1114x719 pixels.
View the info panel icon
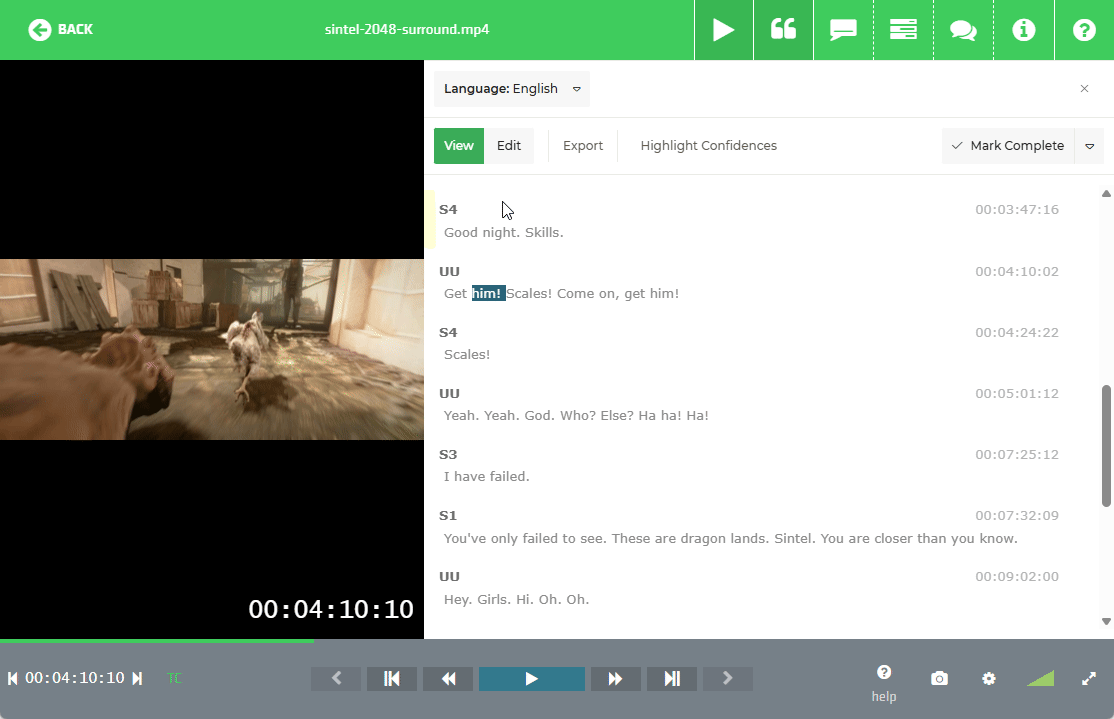1023,29
